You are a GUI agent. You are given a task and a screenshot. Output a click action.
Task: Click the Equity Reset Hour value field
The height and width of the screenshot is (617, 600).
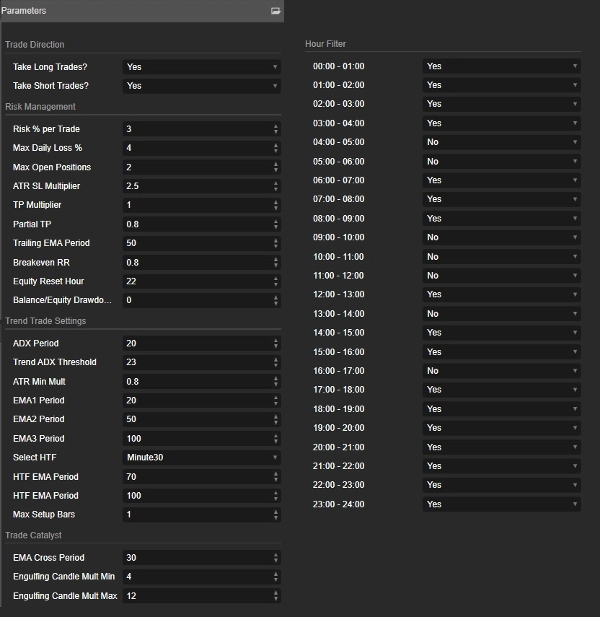point(201,281)
